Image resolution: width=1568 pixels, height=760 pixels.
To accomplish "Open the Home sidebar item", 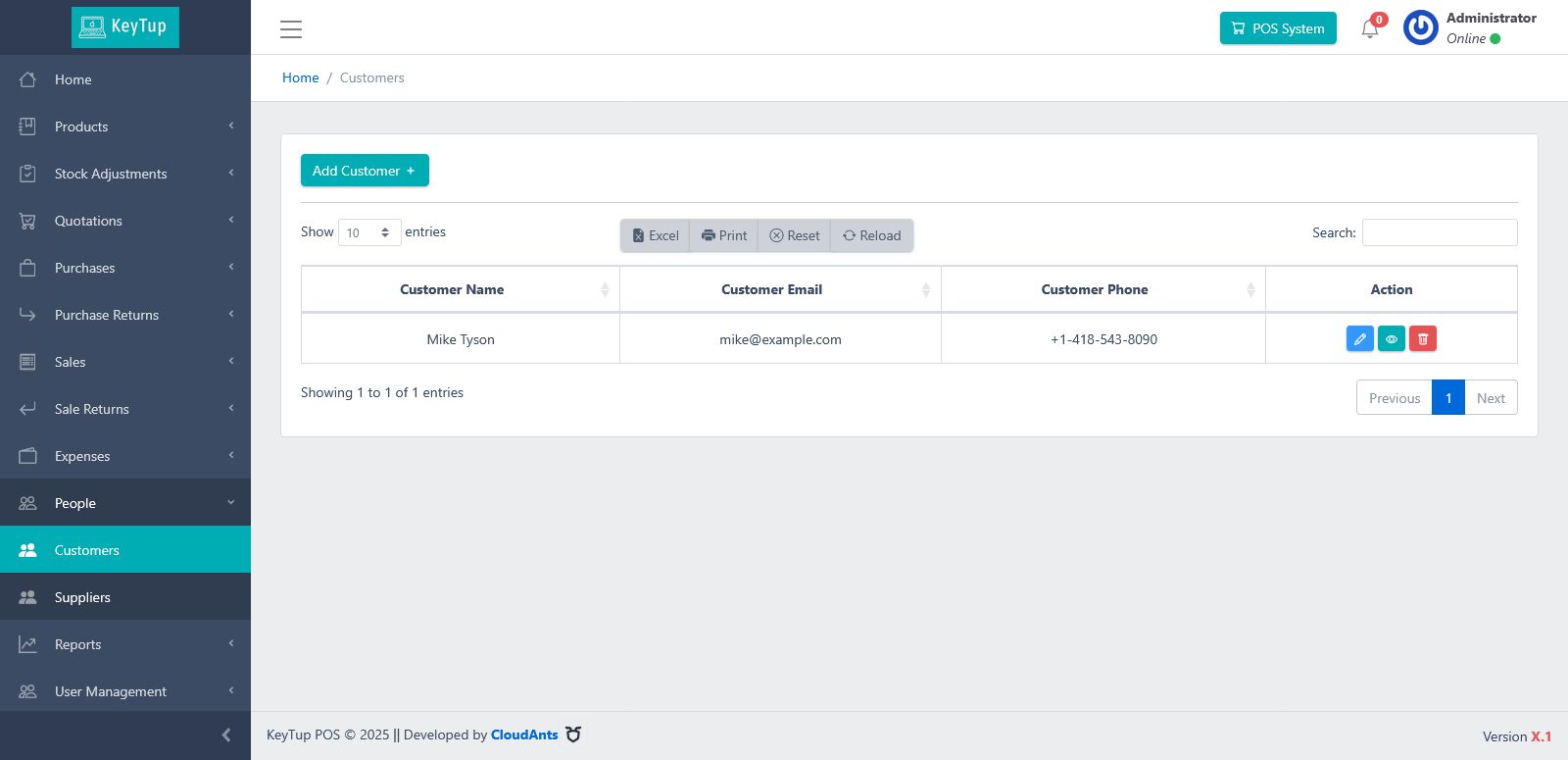I will coord(125,79).
